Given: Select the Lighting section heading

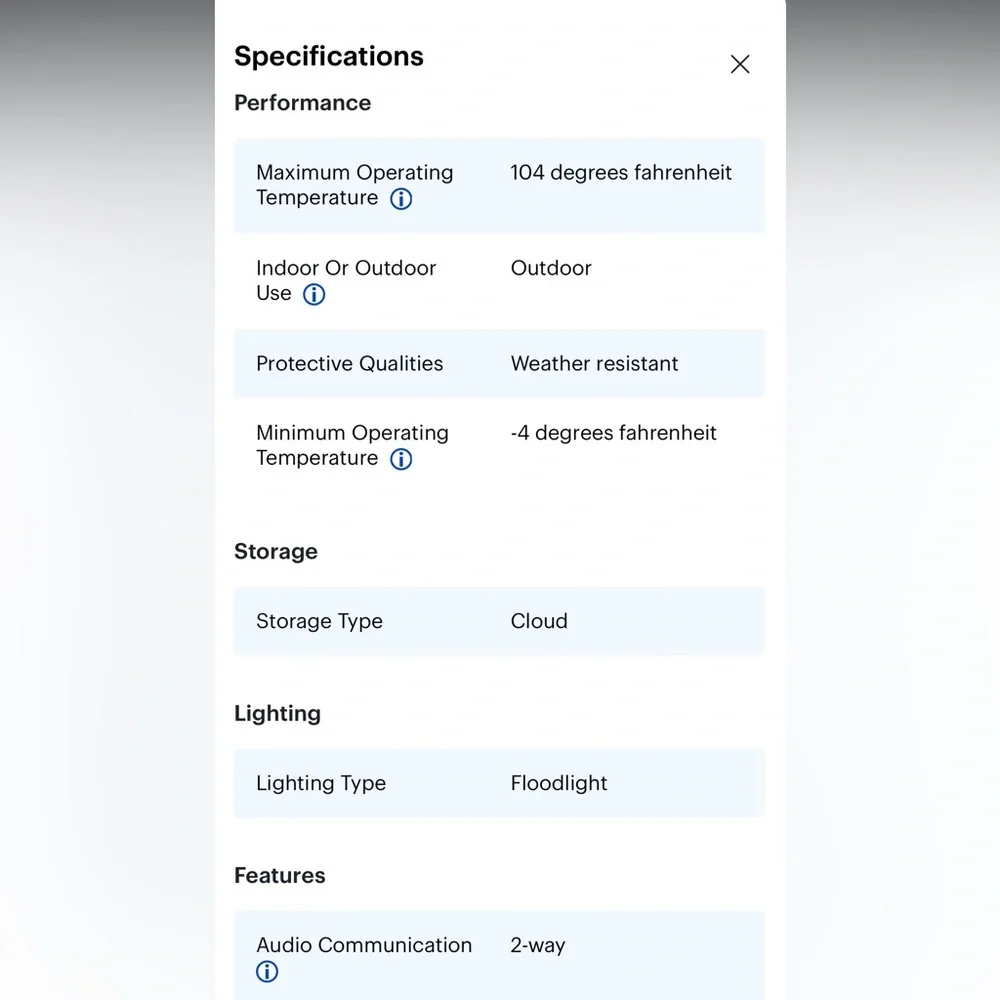Looking at the screenshot, I should click(277, 714).
